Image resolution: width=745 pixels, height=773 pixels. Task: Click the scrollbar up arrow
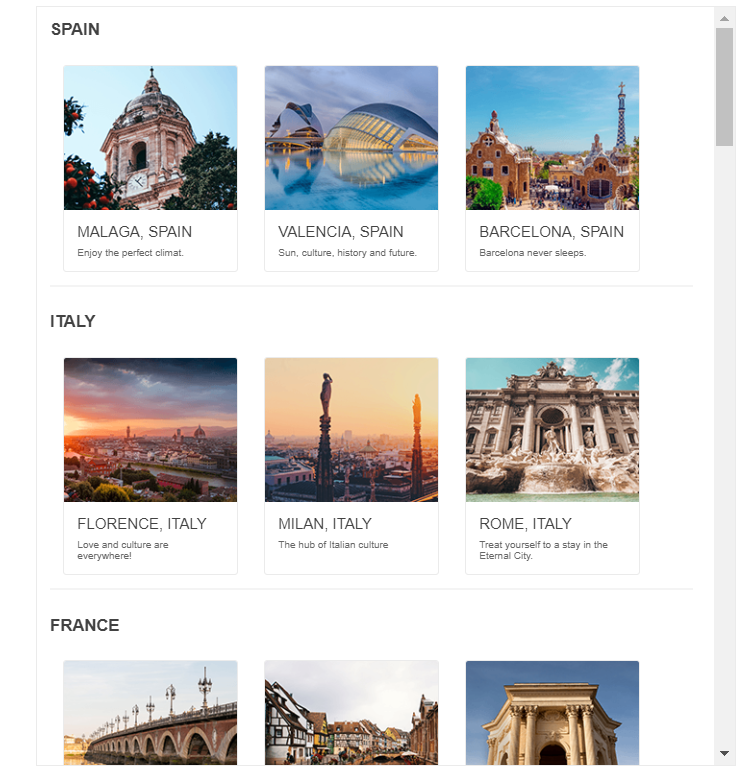coord(725,19)
